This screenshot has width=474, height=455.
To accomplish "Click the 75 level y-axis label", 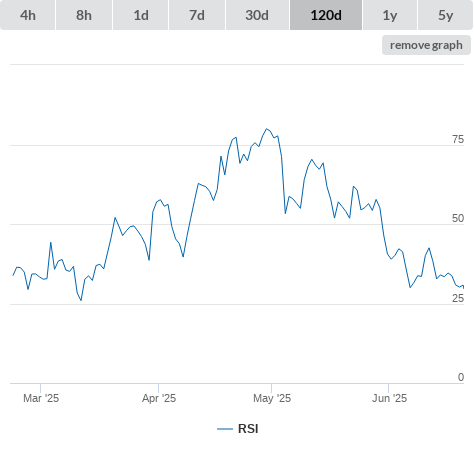I will point(458,139).
